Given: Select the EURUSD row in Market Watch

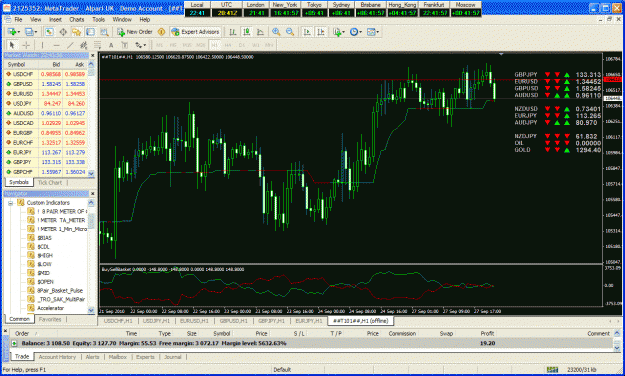Looking at the screenshot, I should click(45, 94).
